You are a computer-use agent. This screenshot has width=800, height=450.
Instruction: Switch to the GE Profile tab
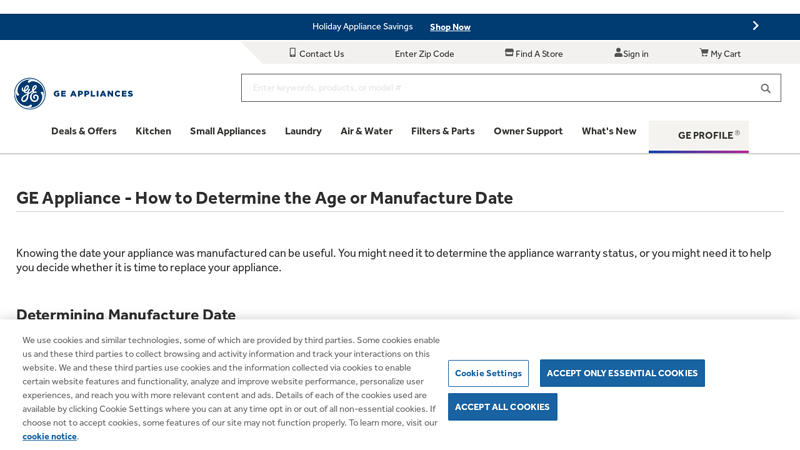[698, 136]
